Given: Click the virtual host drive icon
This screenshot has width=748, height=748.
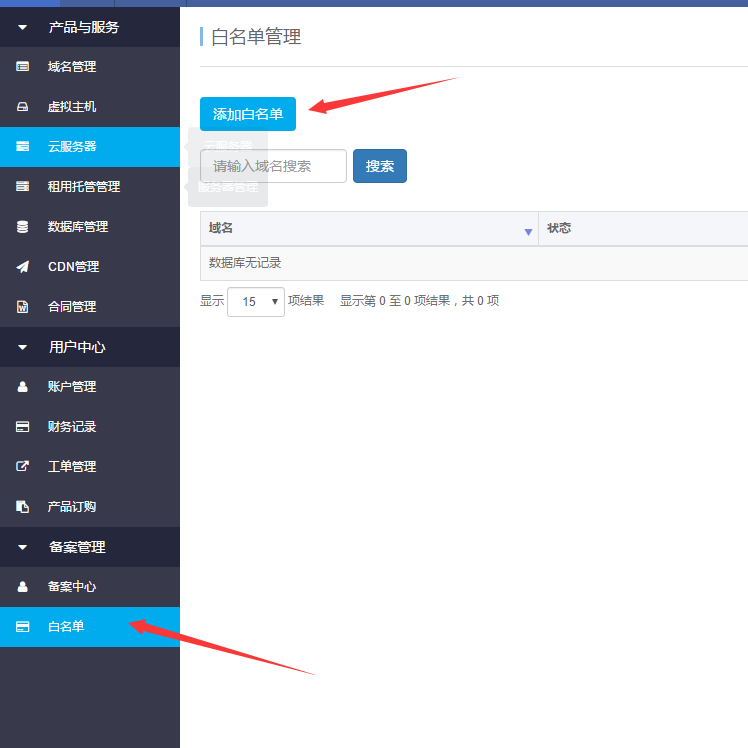Looking at the screenshot, I should click(23, 107).
